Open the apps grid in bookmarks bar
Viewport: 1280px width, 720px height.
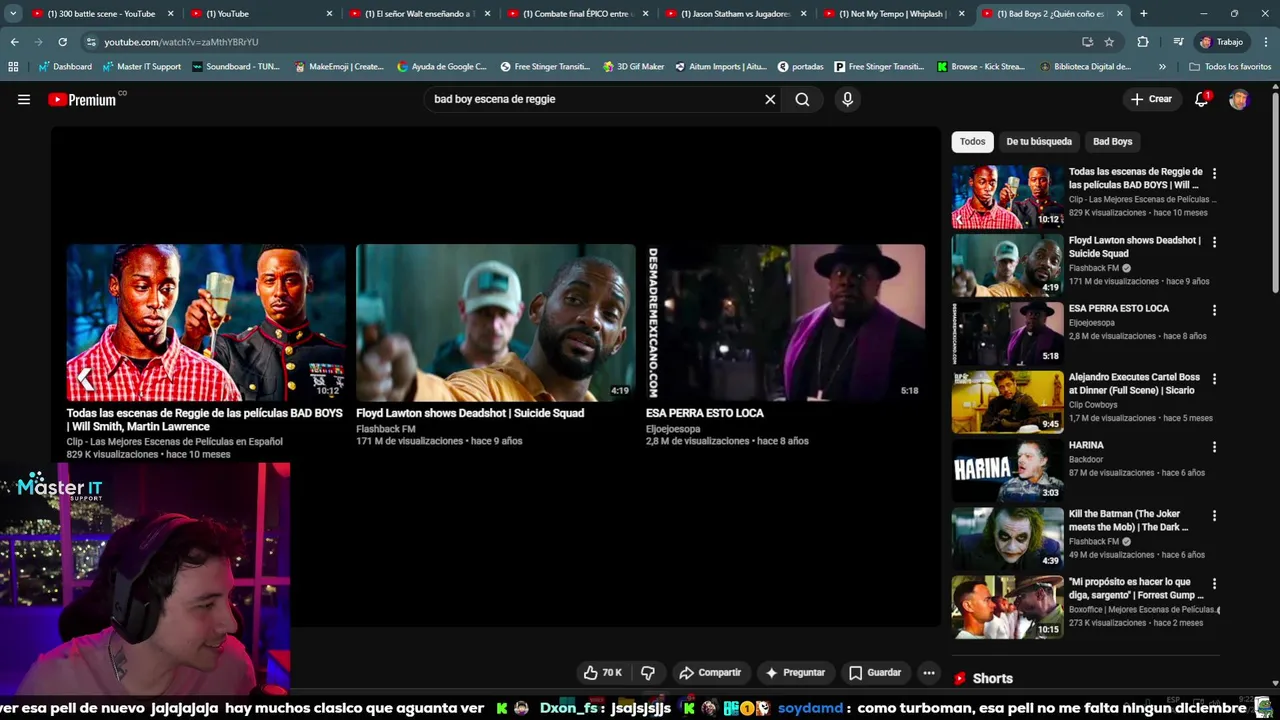13,67
